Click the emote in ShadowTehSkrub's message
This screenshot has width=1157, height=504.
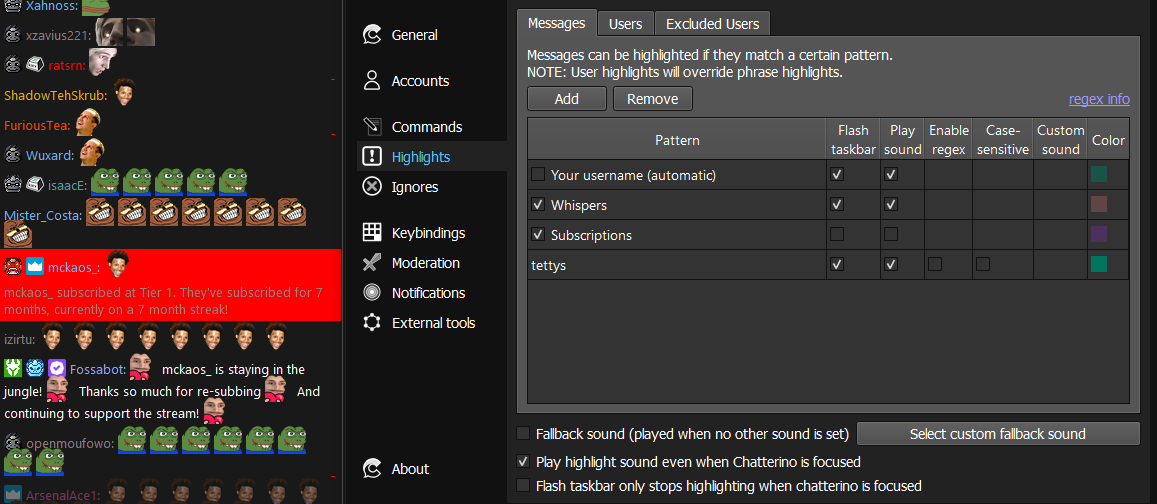click(x=123, y=92)
